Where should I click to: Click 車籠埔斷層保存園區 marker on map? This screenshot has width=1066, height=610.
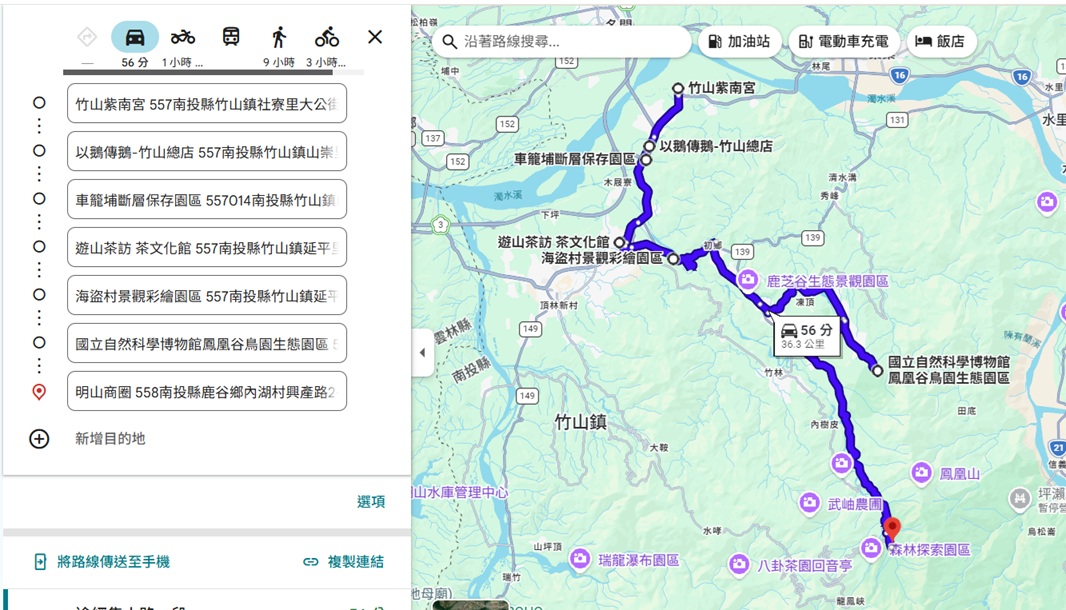pyautogui.click(x=646, y=160)
